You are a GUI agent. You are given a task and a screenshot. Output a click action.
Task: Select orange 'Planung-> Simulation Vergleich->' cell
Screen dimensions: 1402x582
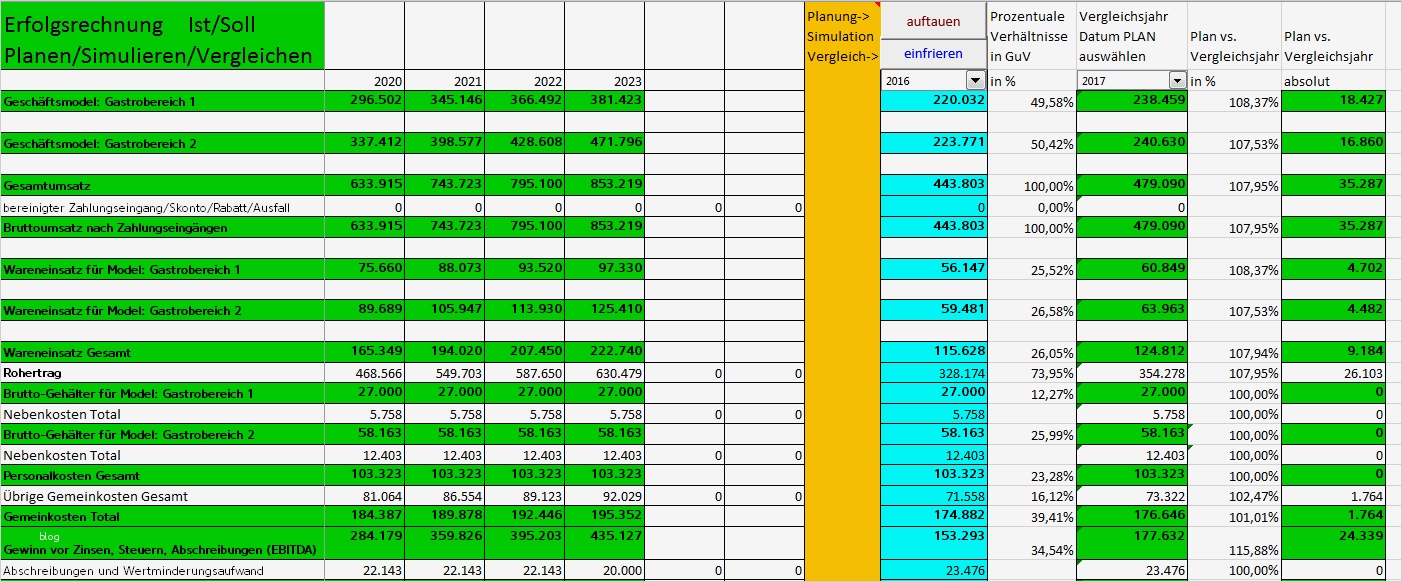[842, 35]
